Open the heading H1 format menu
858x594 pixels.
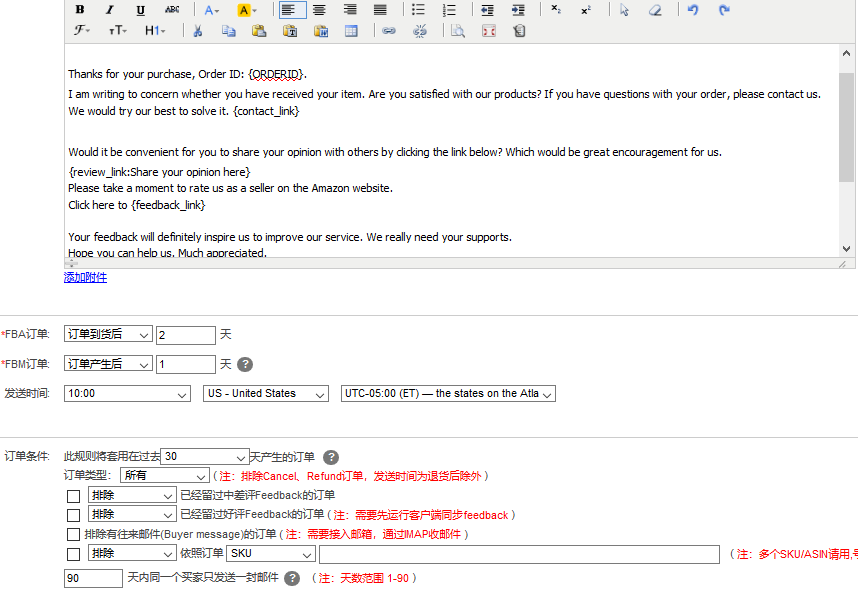[x=155, y=31]
